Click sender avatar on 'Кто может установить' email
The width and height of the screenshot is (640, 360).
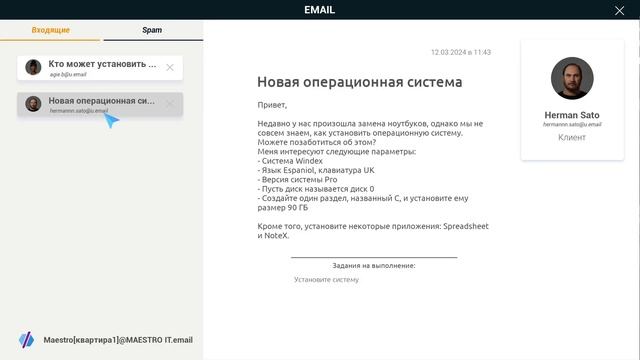[x=33, y=67]
